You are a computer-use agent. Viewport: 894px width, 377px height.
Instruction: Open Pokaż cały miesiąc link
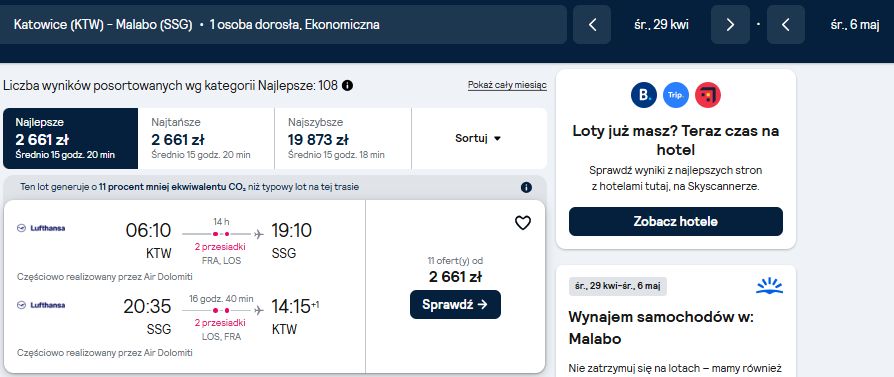tap(507, 85)
